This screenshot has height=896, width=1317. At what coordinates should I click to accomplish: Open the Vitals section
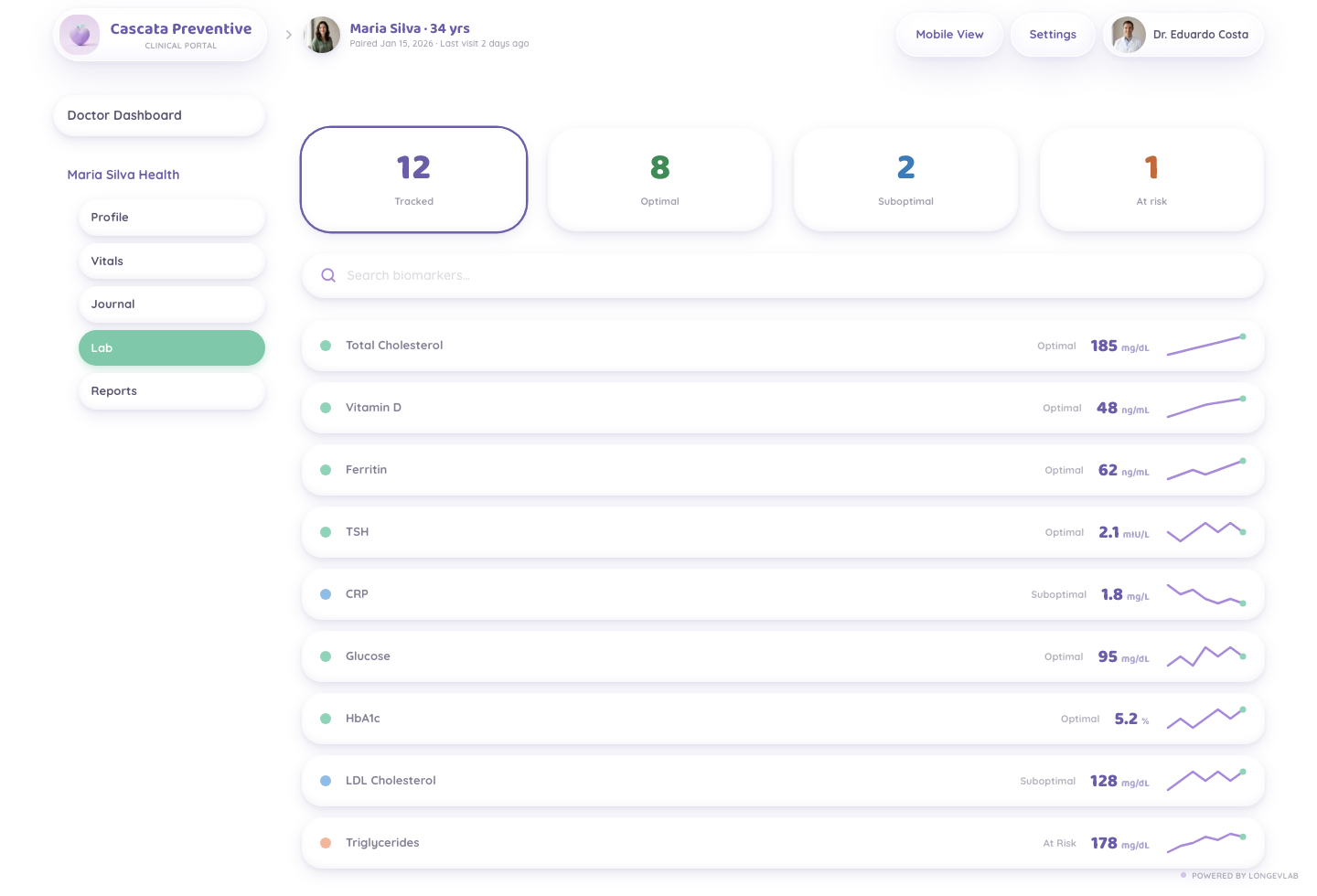(x=172, y=261)
